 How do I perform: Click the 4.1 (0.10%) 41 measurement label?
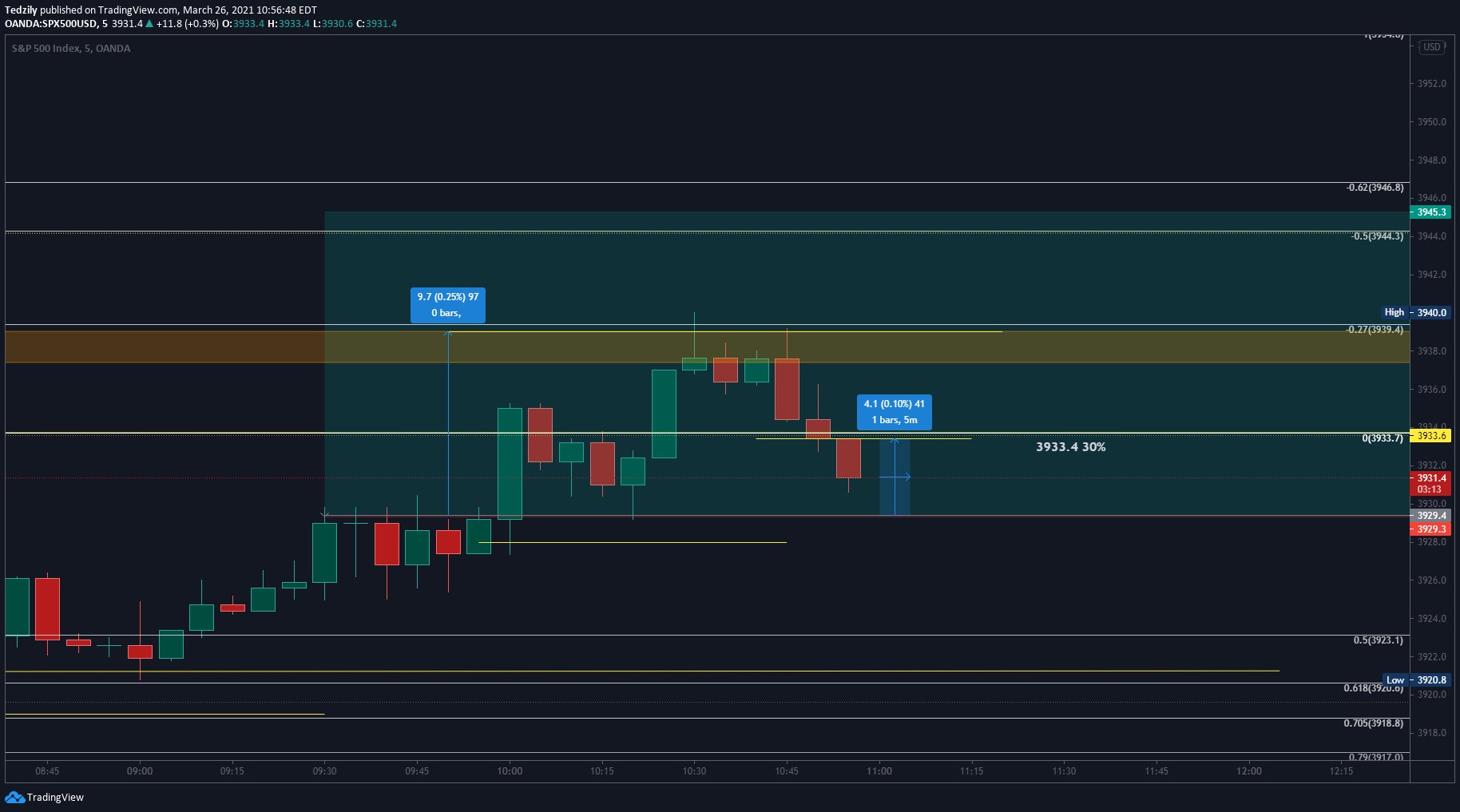pyautogui.click(x=895, y=412)
